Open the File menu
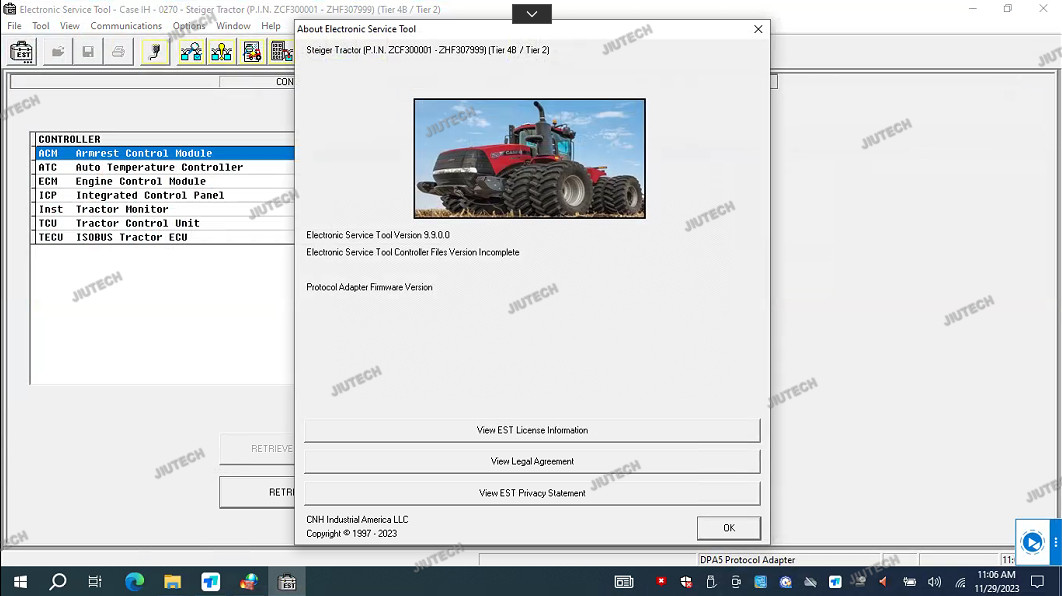The image size is (1062, 596). [x=14, y=26]
